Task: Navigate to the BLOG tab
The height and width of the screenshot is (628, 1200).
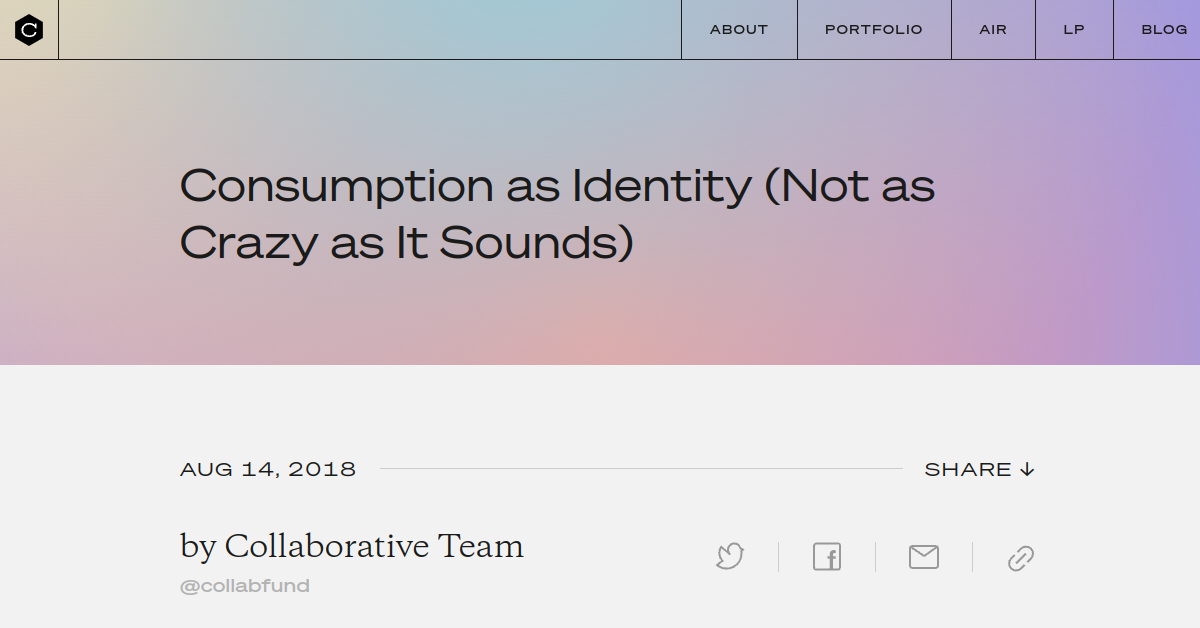Action: tap(1164, 29)
